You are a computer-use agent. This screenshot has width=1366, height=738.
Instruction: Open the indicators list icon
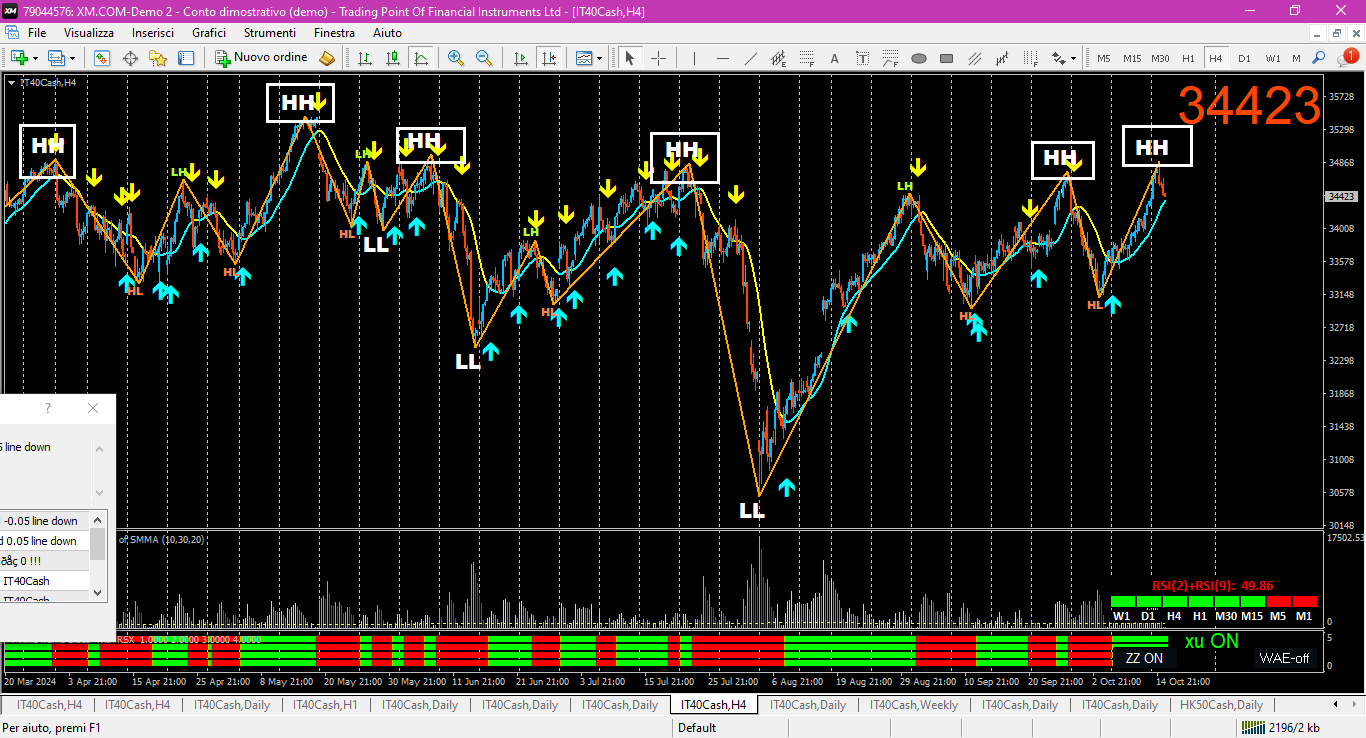583,58
